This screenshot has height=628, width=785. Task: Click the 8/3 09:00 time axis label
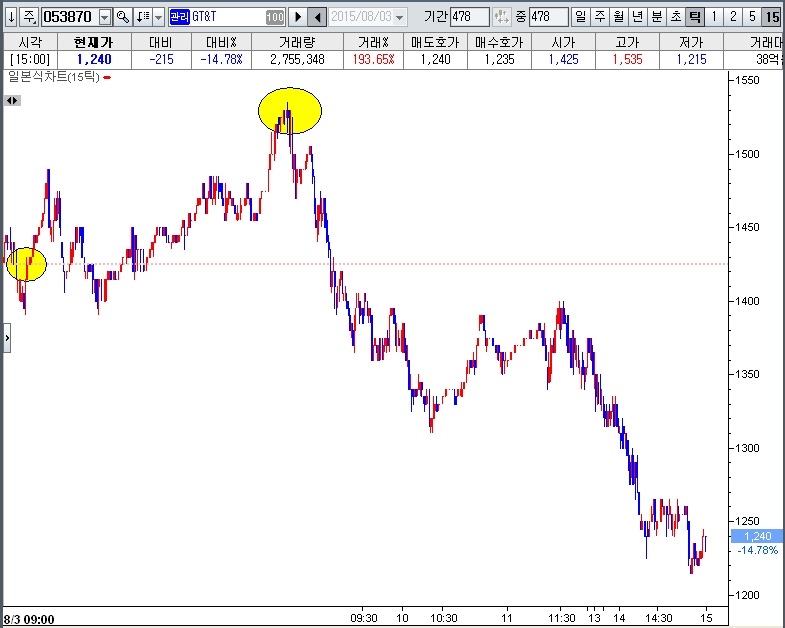29,619
